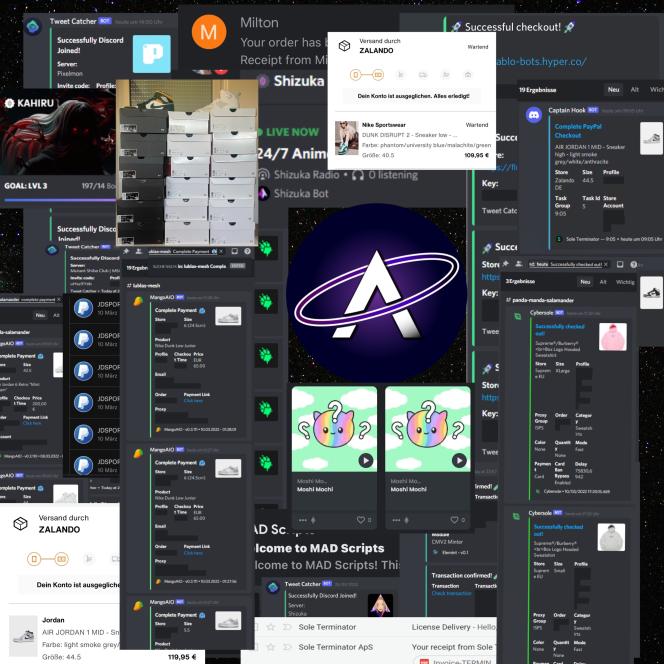Click Milton's orange M avatar

[209, 32]
